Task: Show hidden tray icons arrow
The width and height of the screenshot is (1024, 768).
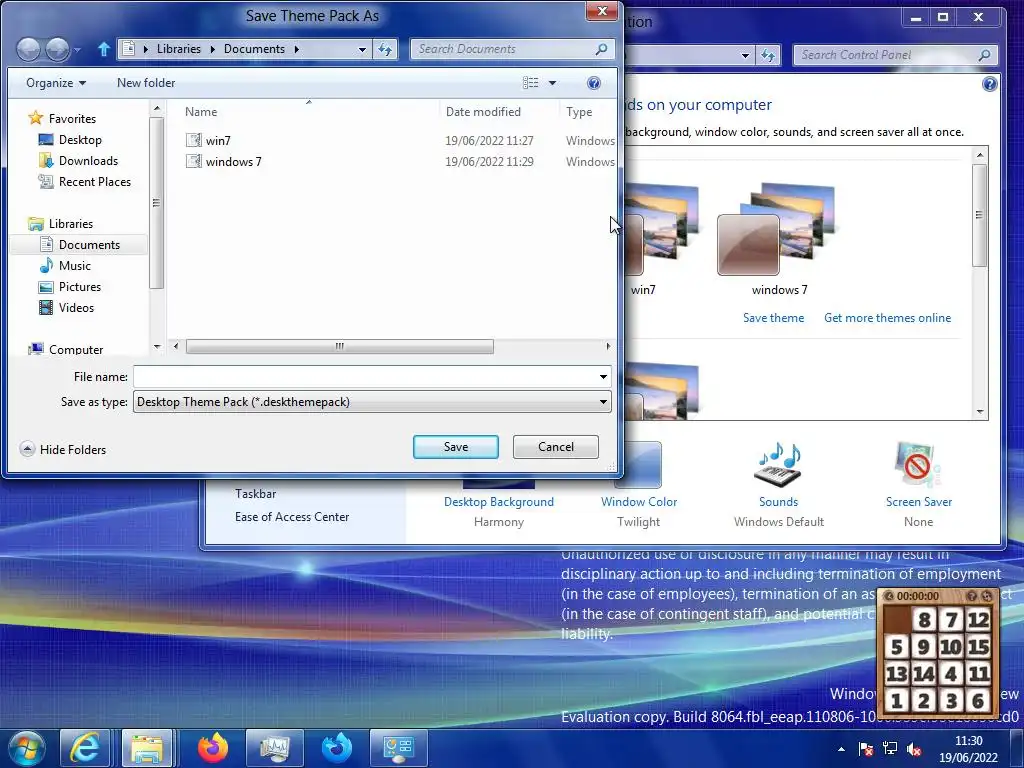Action: (841, 750)
